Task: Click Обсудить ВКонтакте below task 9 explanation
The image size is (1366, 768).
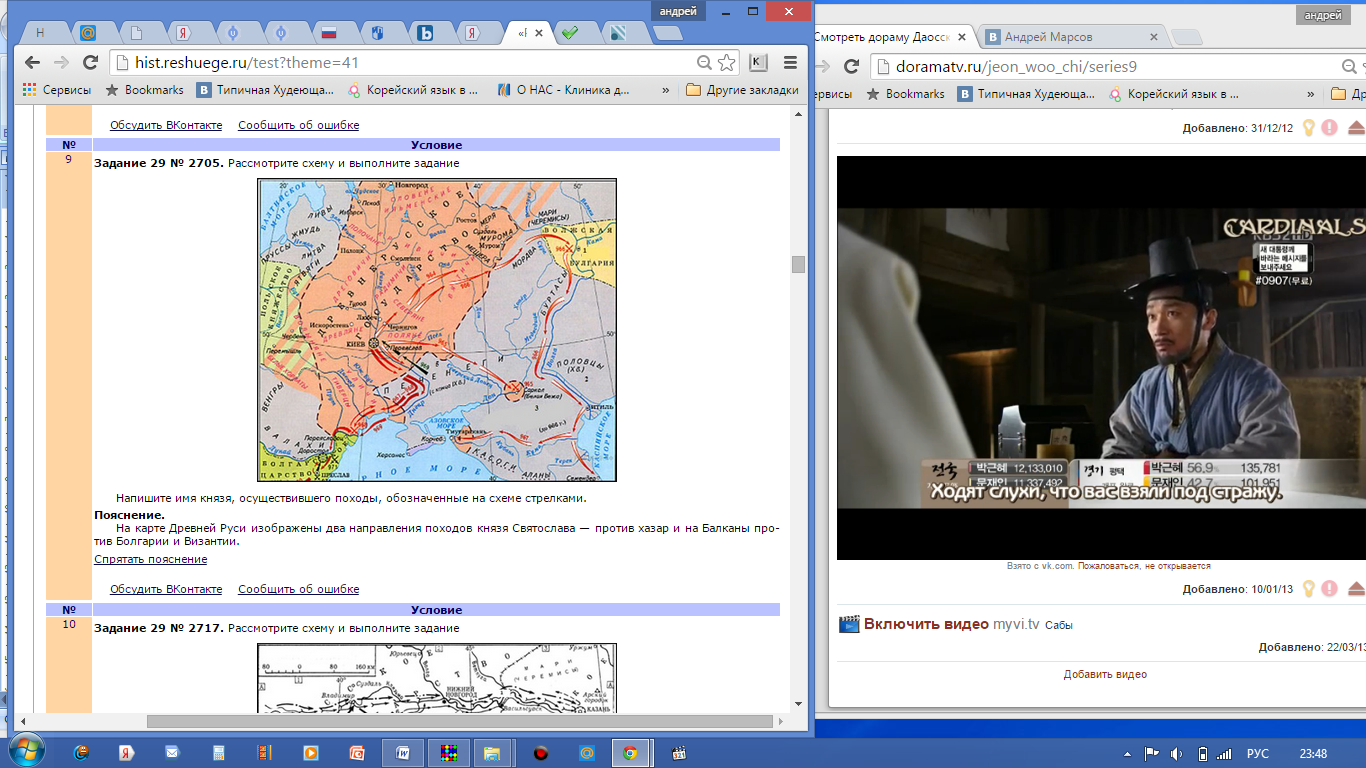Action: (x=166, y=589)
